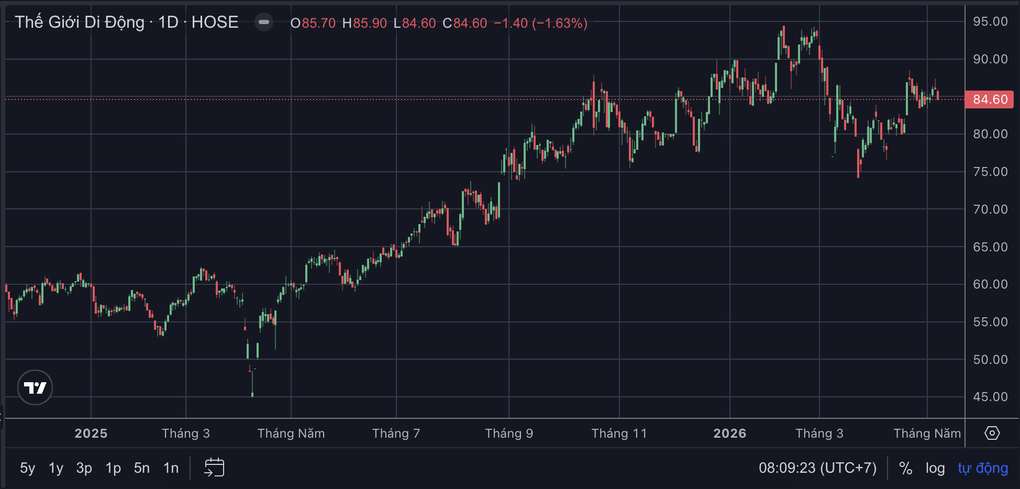
Task: Click the 90.00 price axis label
Action: 991,59
